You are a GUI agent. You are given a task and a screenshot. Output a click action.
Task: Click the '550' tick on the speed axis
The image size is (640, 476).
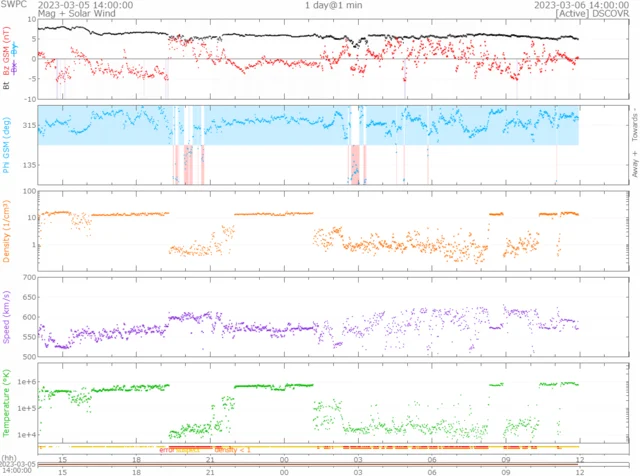[x=30, y=337]
